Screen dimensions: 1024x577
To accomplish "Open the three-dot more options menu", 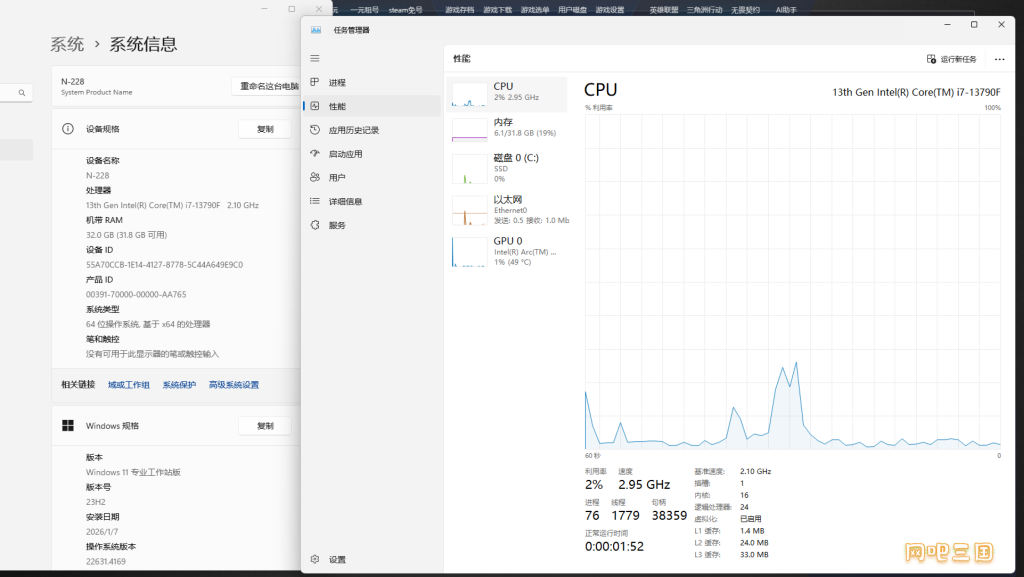I will 999,59.
